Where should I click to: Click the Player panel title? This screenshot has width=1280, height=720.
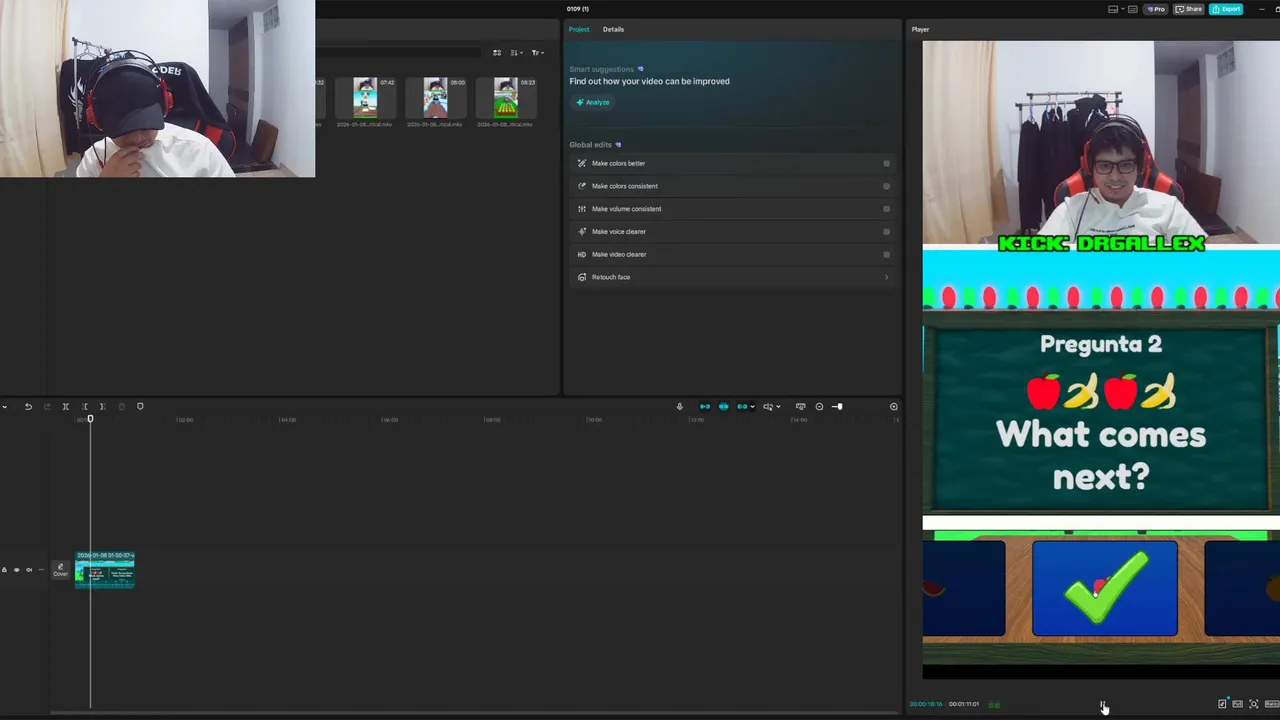(920, 29)
